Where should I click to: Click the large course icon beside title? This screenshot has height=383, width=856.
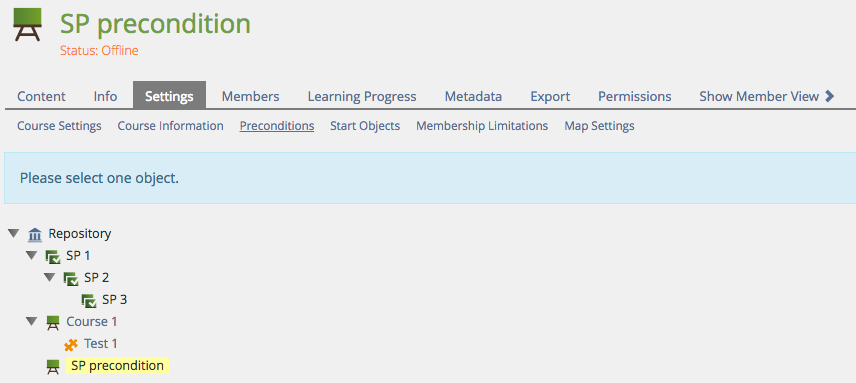27,25
